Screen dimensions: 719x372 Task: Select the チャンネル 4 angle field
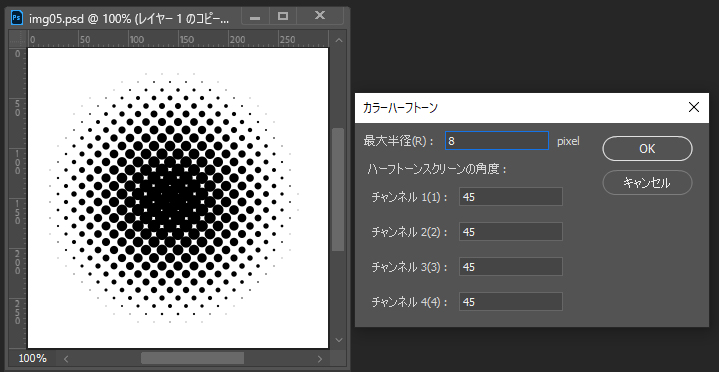(x=511, y=301)
